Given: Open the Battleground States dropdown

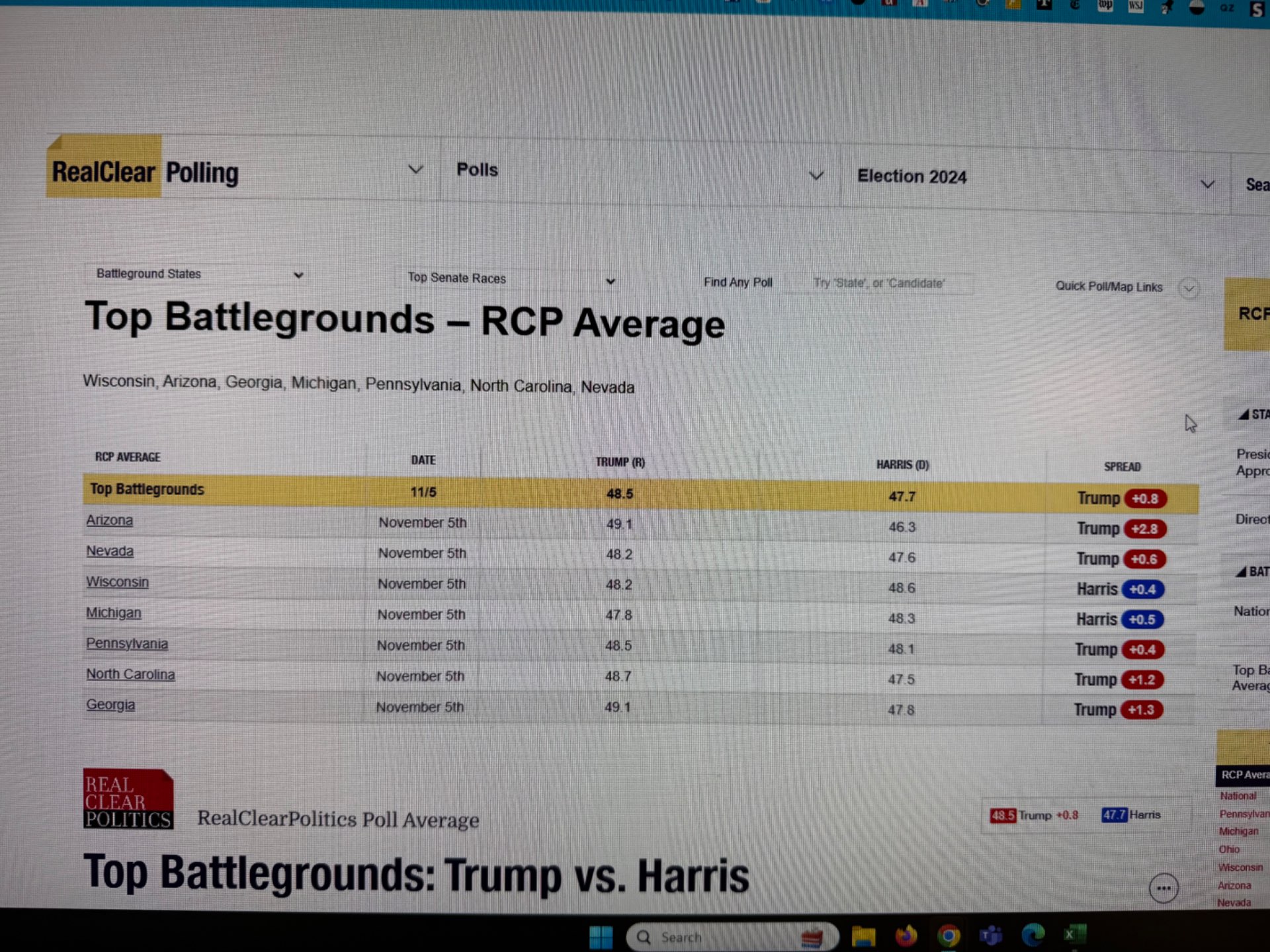Looking at the screenshot, I should (196, 274).
